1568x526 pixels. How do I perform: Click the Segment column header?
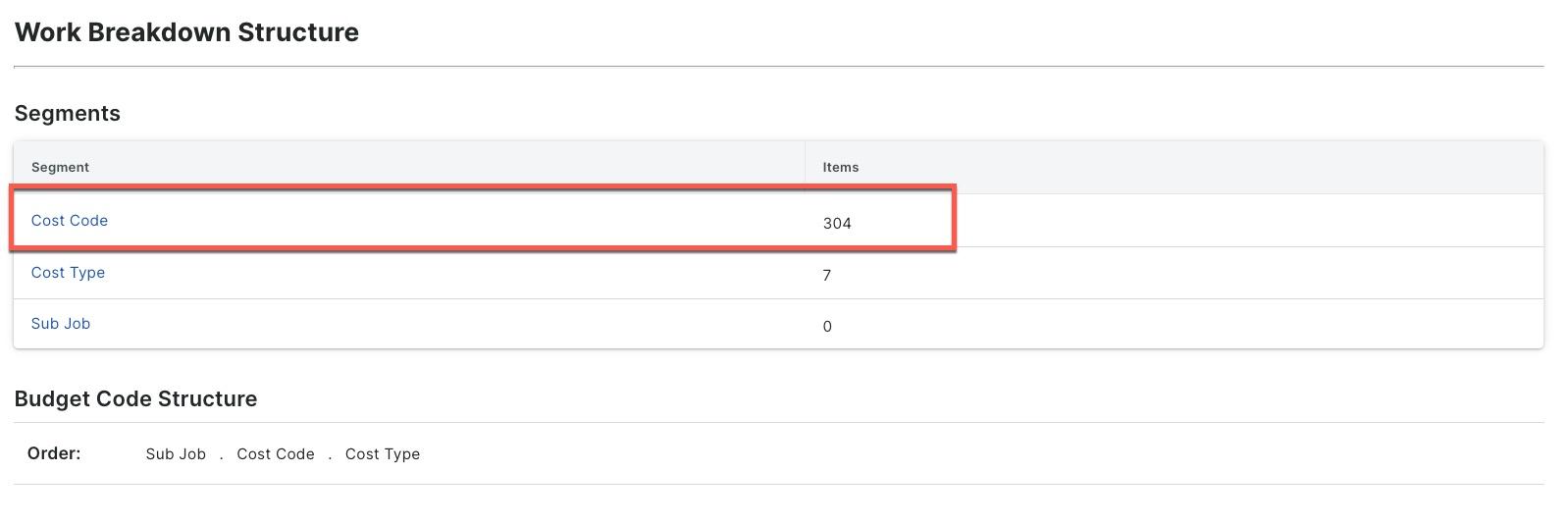coord(60,168)
